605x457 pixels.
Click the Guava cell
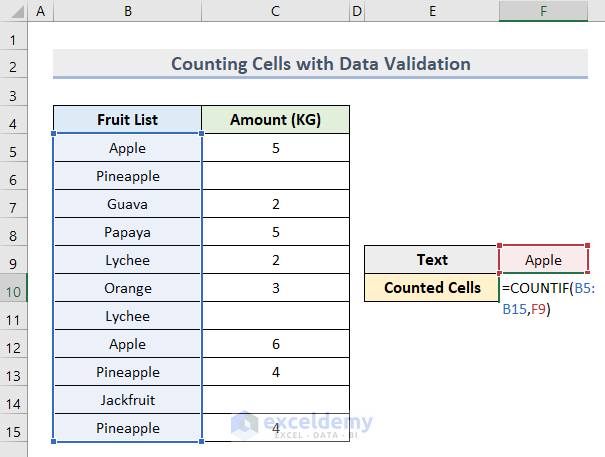[127, 204]
